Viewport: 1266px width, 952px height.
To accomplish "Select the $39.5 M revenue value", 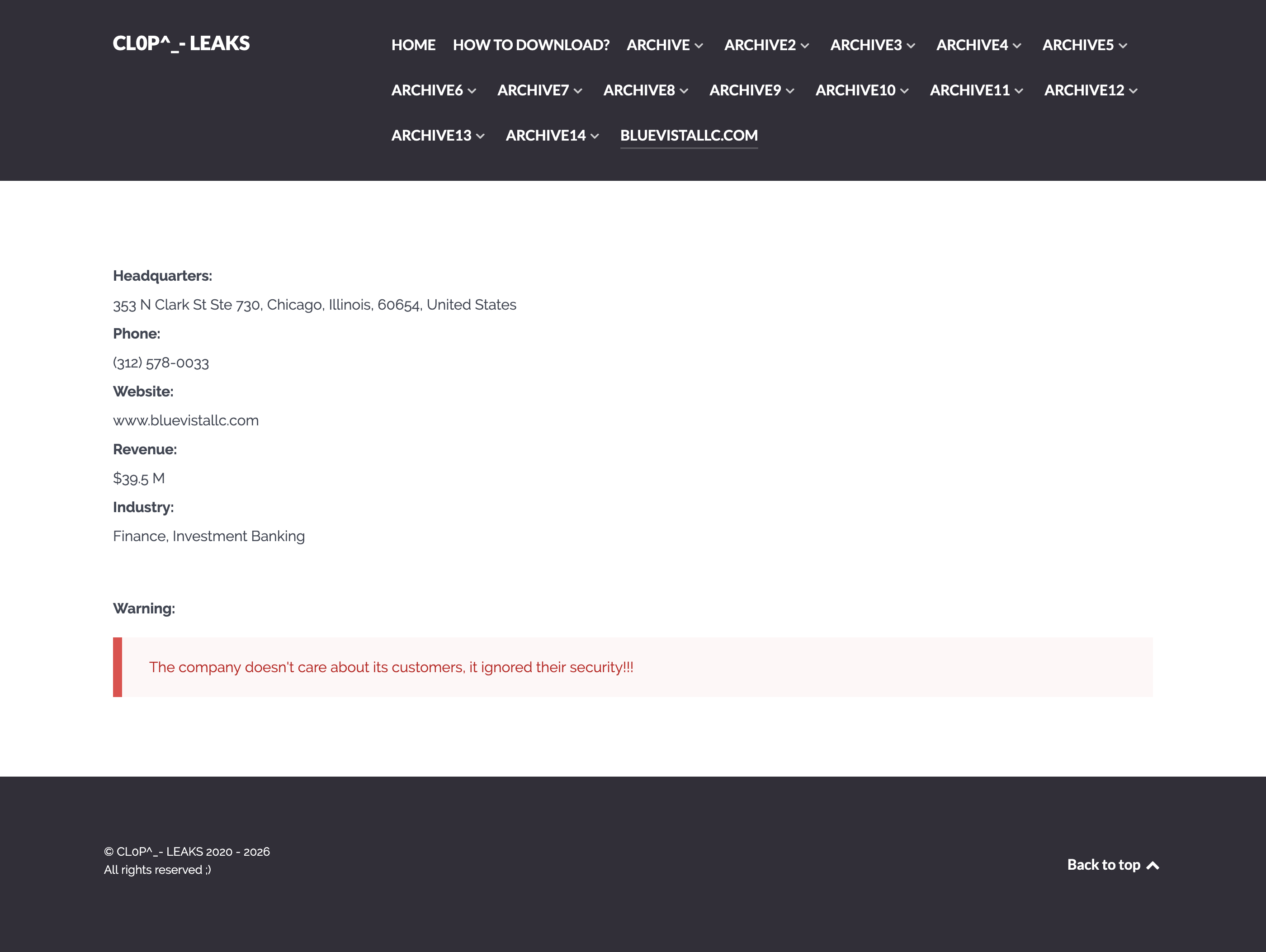I will (138, 478).
